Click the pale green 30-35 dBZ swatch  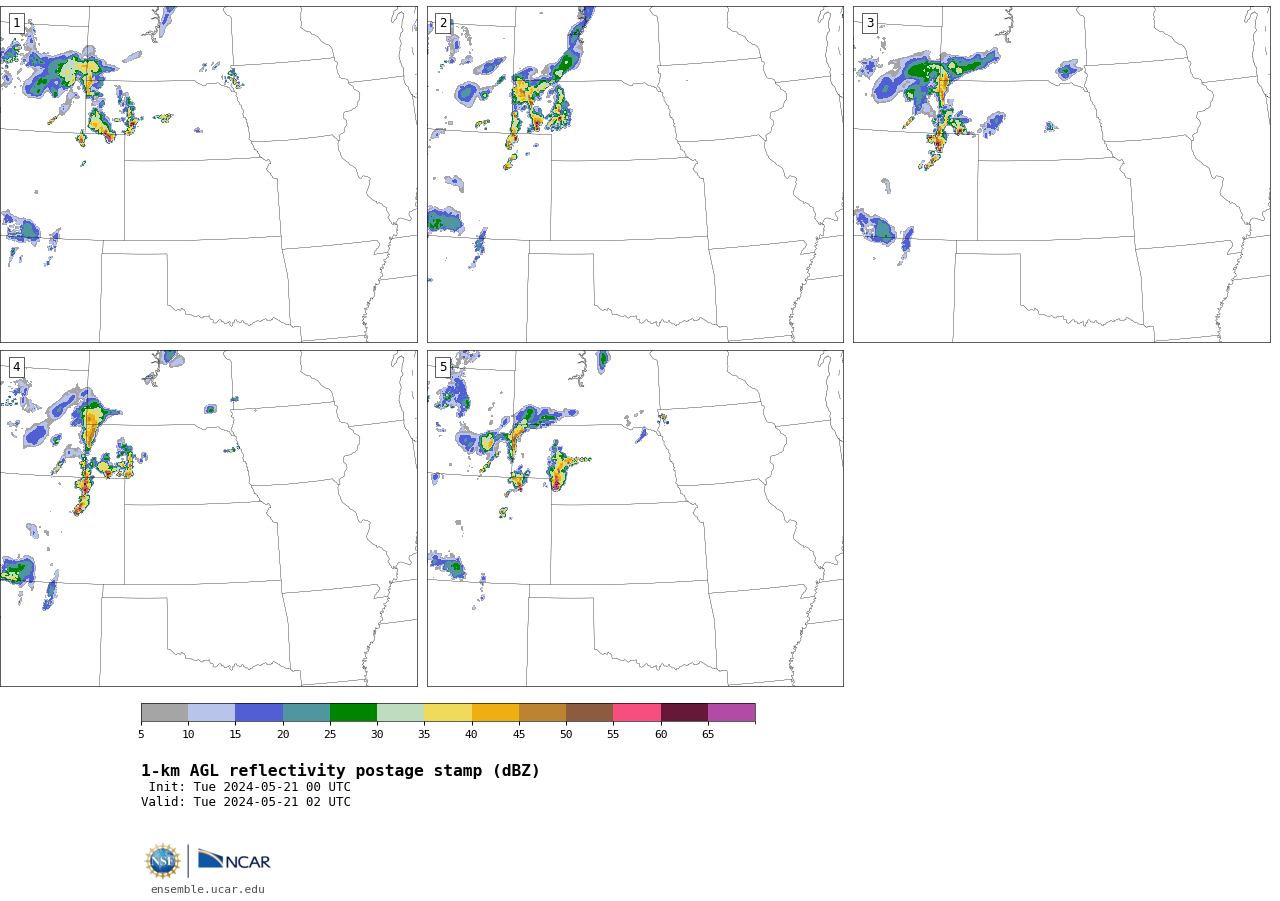tap(400, 713)
